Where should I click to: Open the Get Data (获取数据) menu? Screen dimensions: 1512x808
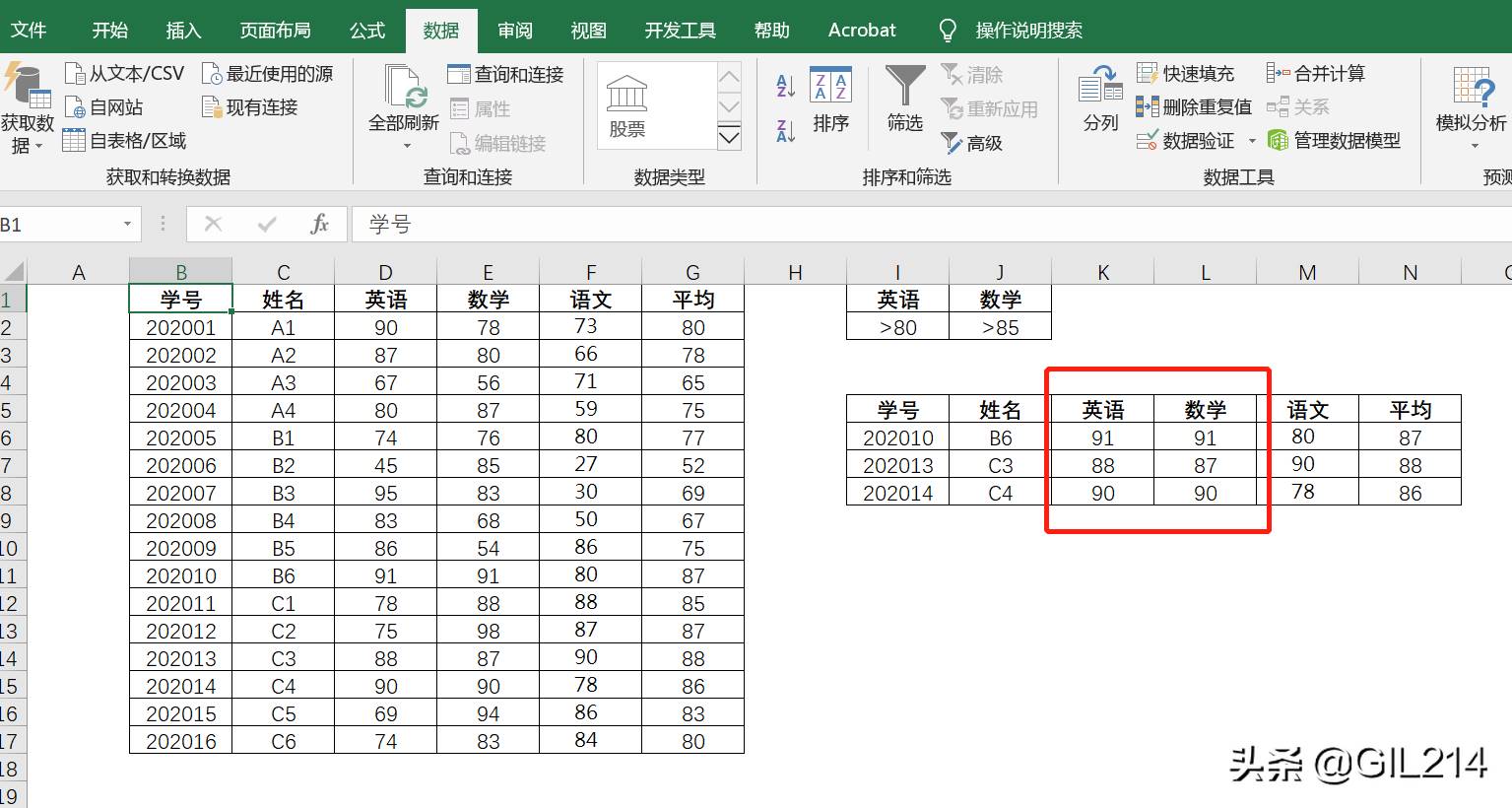click(27, 108)
